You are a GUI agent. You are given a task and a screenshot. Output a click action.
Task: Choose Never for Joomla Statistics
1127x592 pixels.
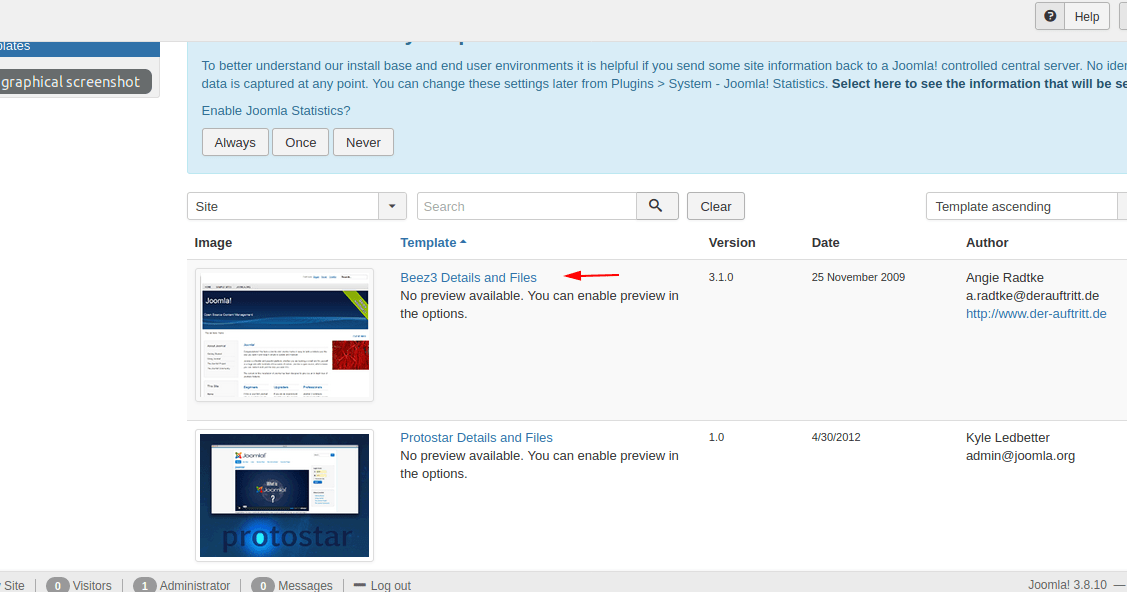click(363, 142)
